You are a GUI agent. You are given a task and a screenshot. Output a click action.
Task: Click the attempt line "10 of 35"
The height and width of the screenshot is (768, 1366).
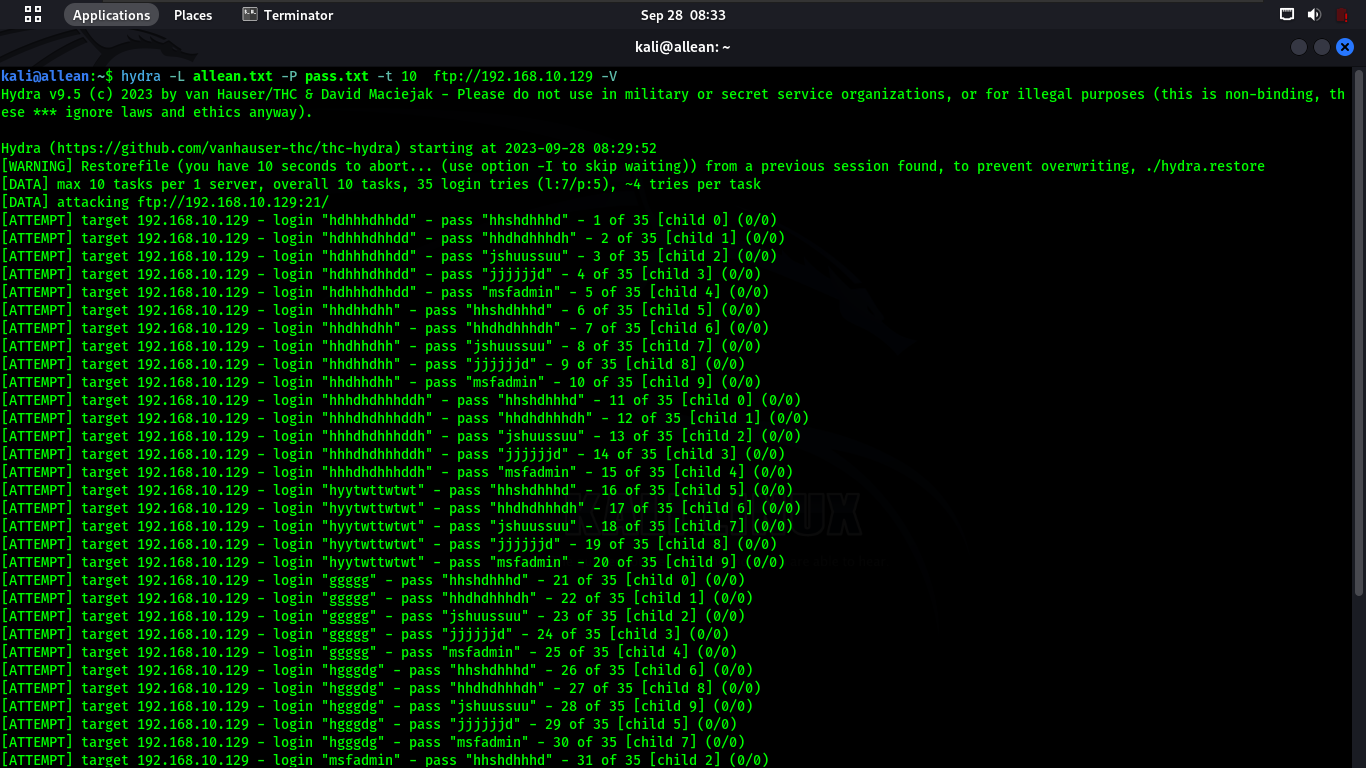click(381, 382)
